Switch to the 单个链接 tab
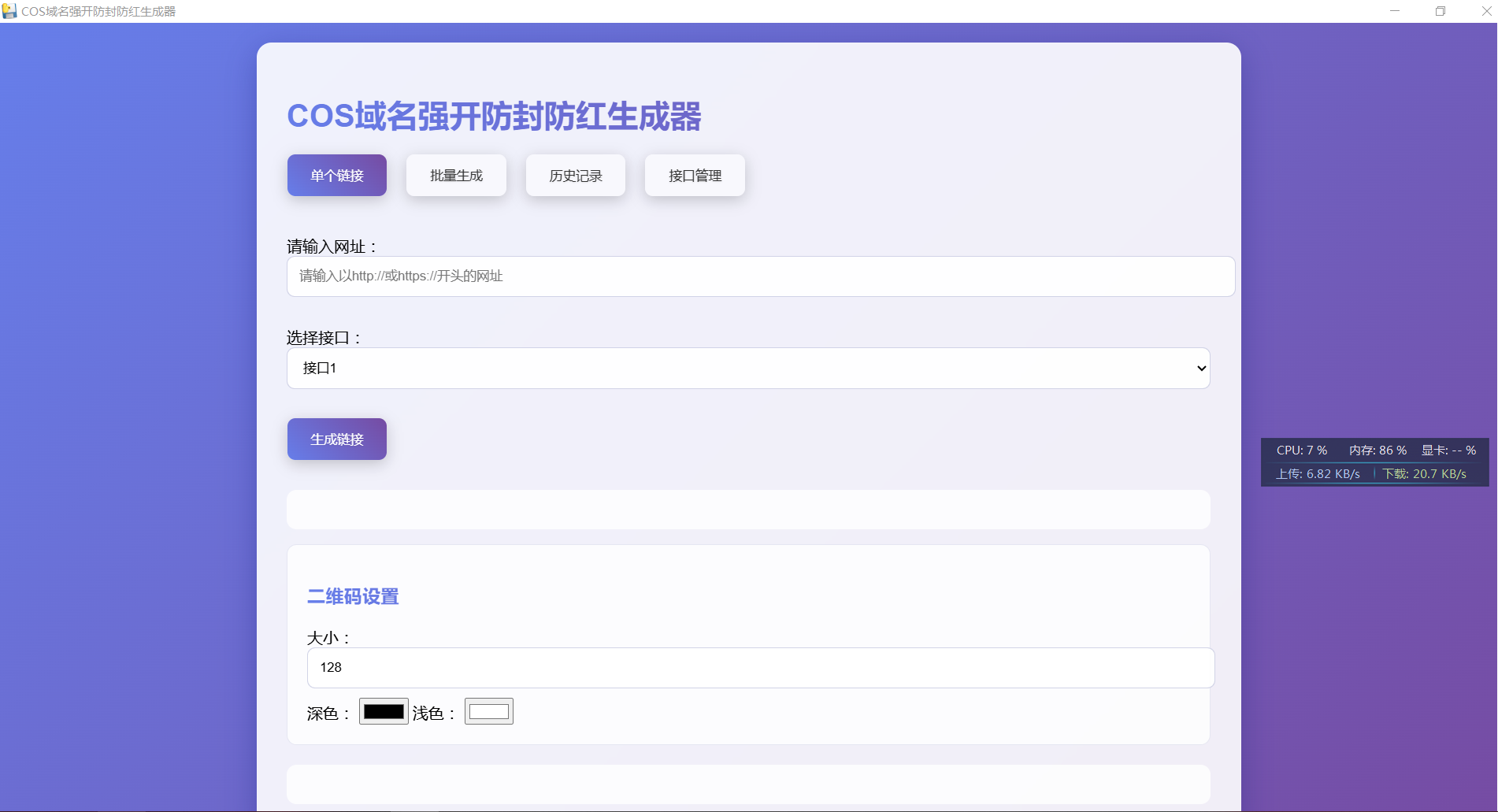1498x812 pixels. tap(336, 175)
